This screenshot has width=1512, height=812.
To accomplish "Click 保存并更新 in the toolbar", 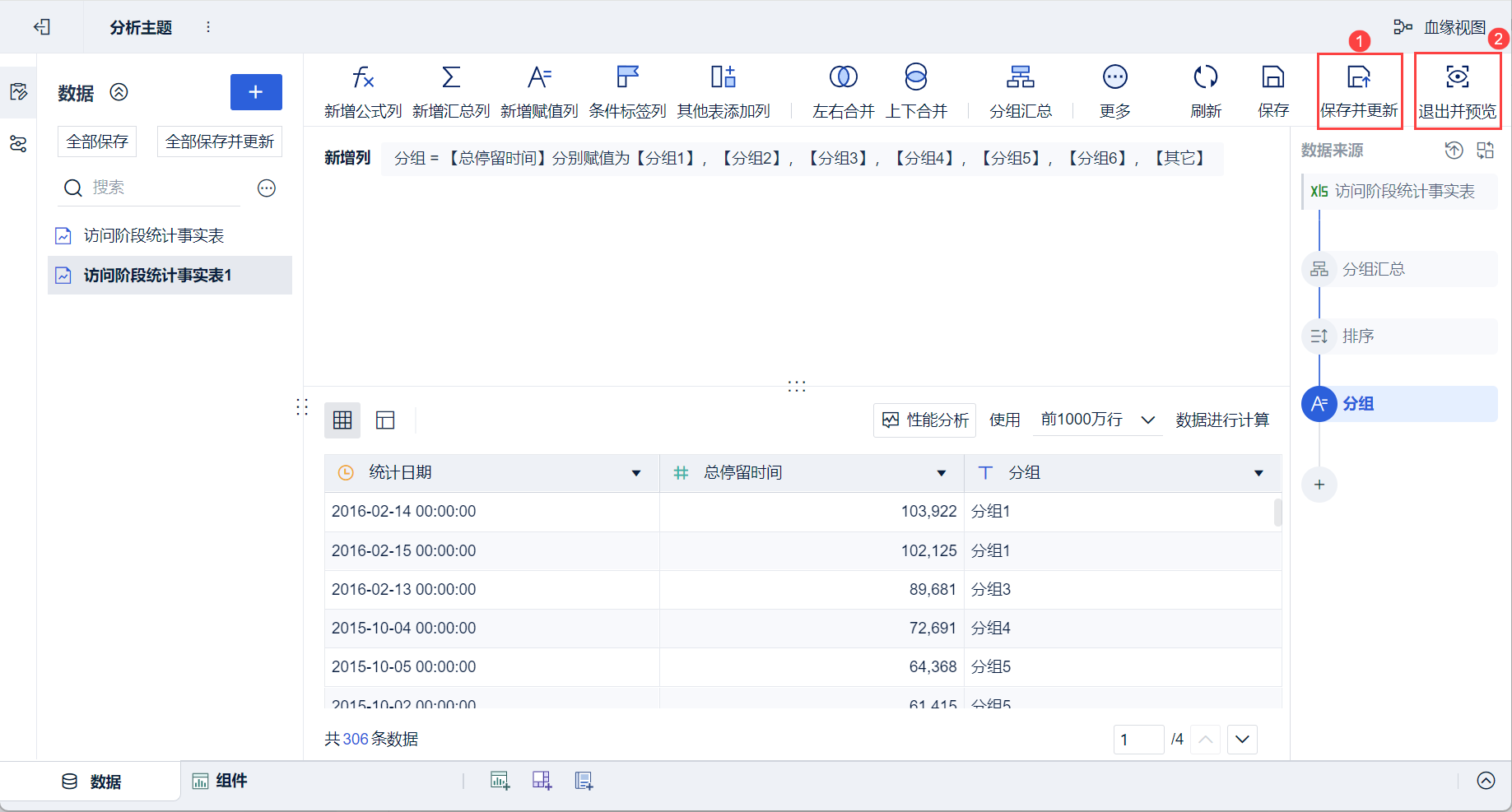I will point(1359,92).
